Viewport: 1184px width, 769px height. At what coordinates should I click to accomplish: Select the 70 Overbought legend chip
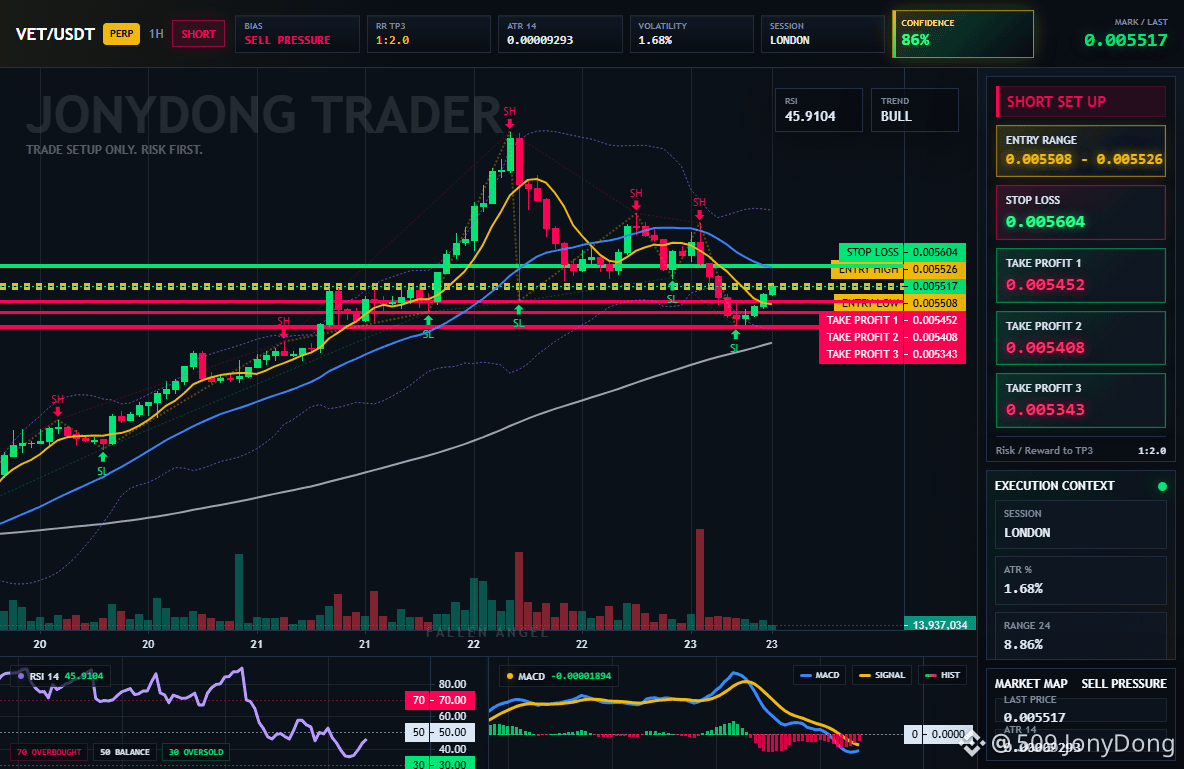click(49, 752)
